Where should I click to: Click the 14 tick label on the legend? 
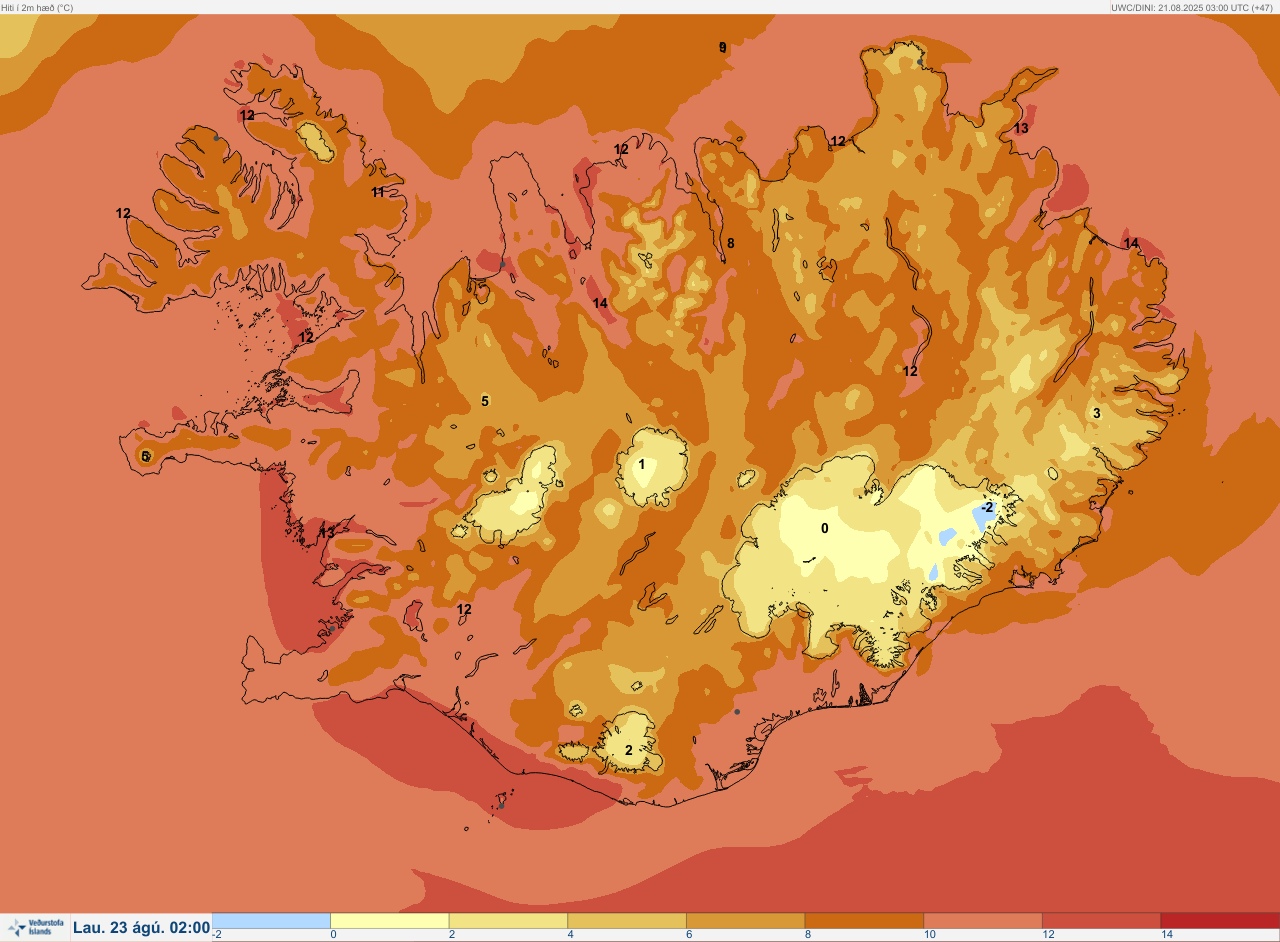point(1166,935)
